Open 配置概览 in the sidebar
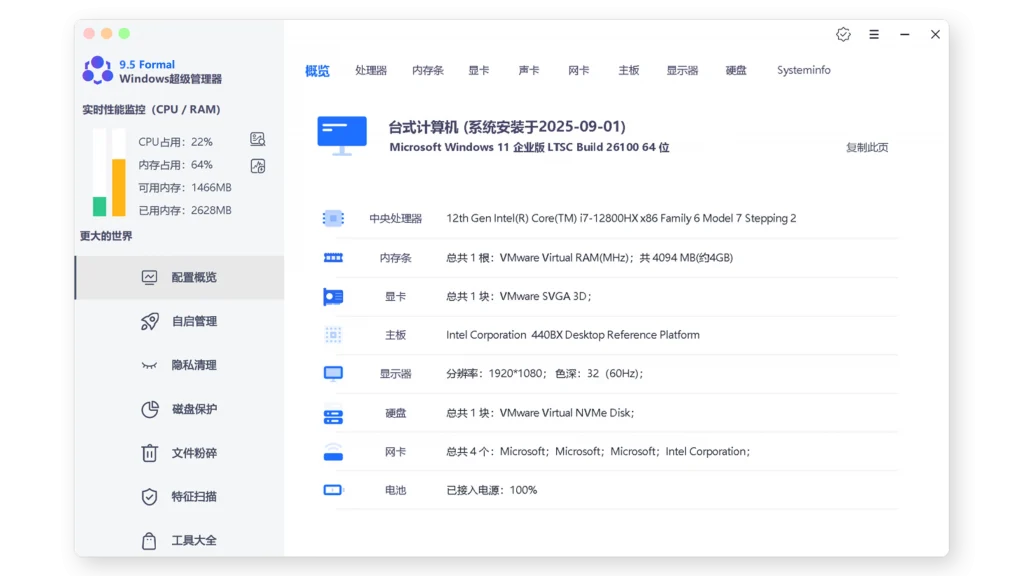This screenshot has width=1024, height=576. coord(180,278)
